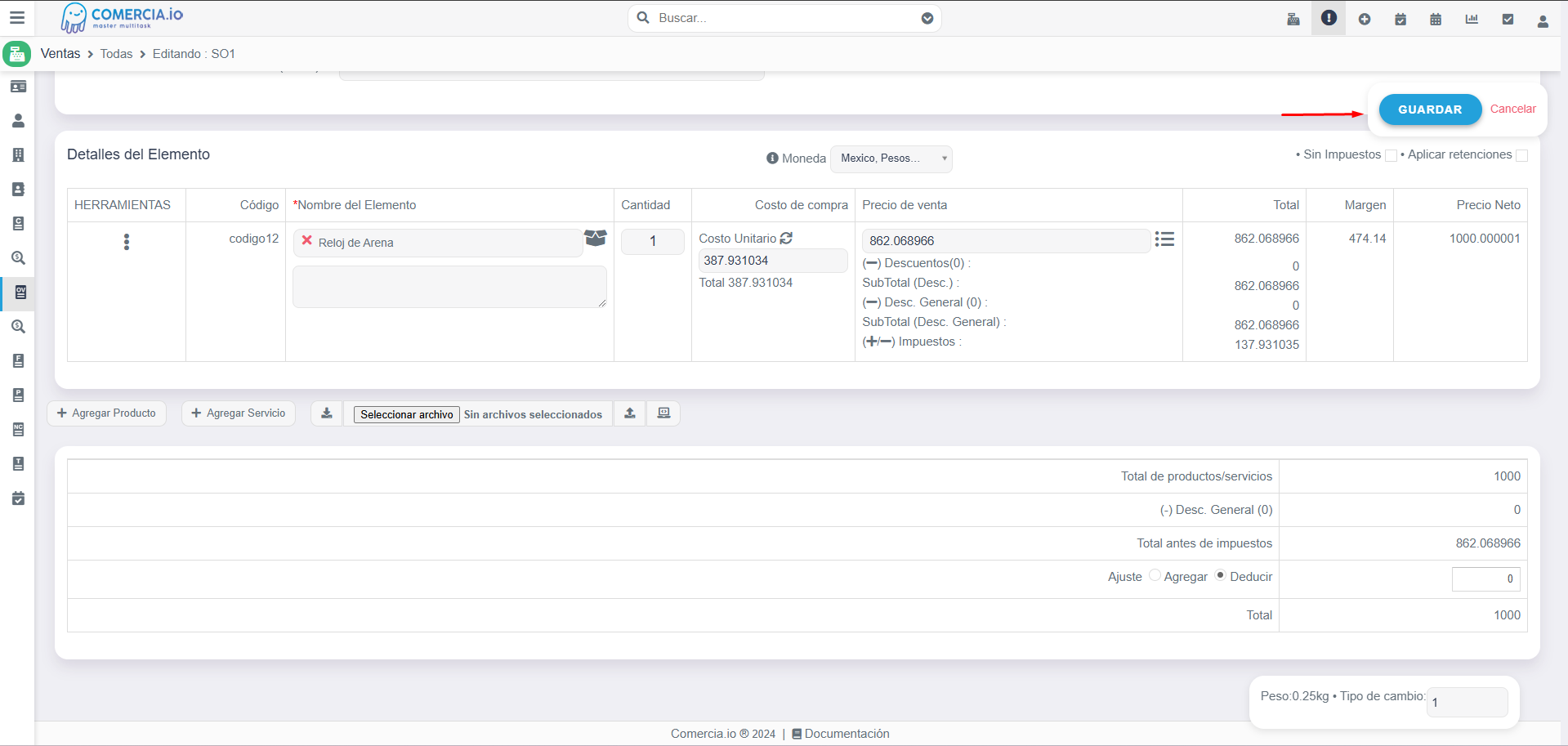The width and height of the screenshot is (1568, 746).
Task: Remove Reloj de Arena with red X
Action: [x=307, y=241]
